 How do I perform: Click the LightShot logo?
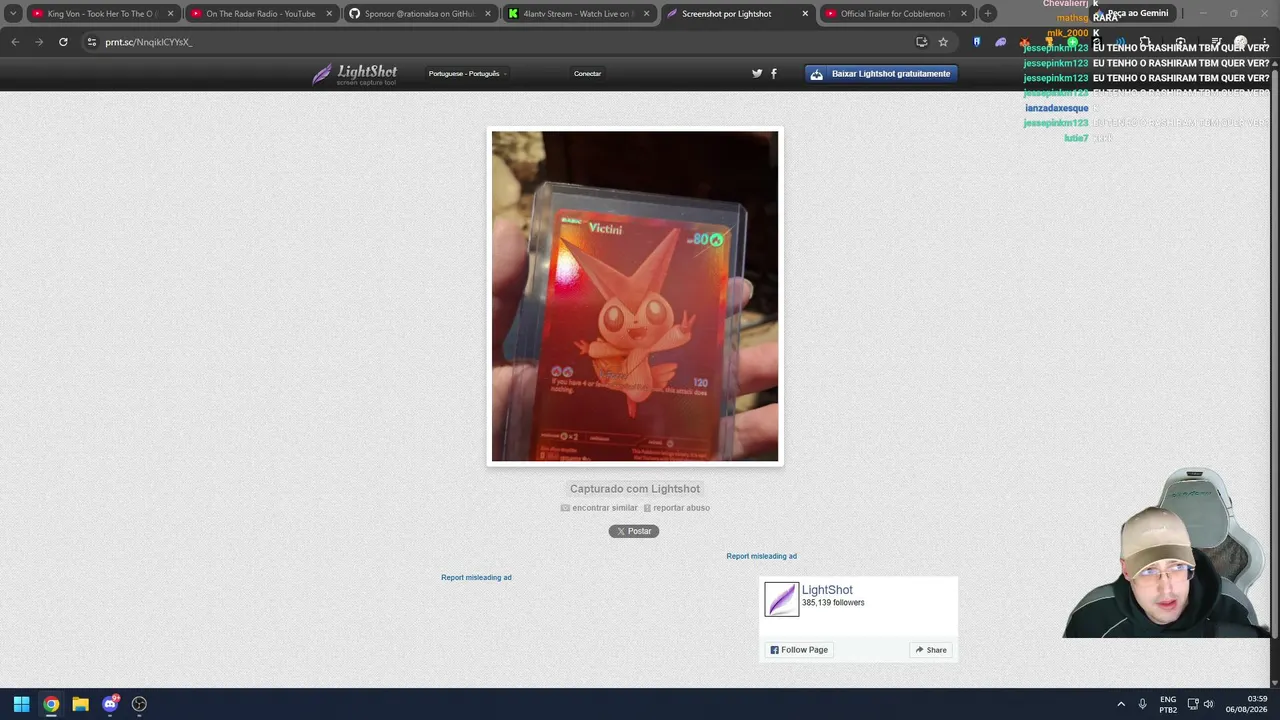355,74
